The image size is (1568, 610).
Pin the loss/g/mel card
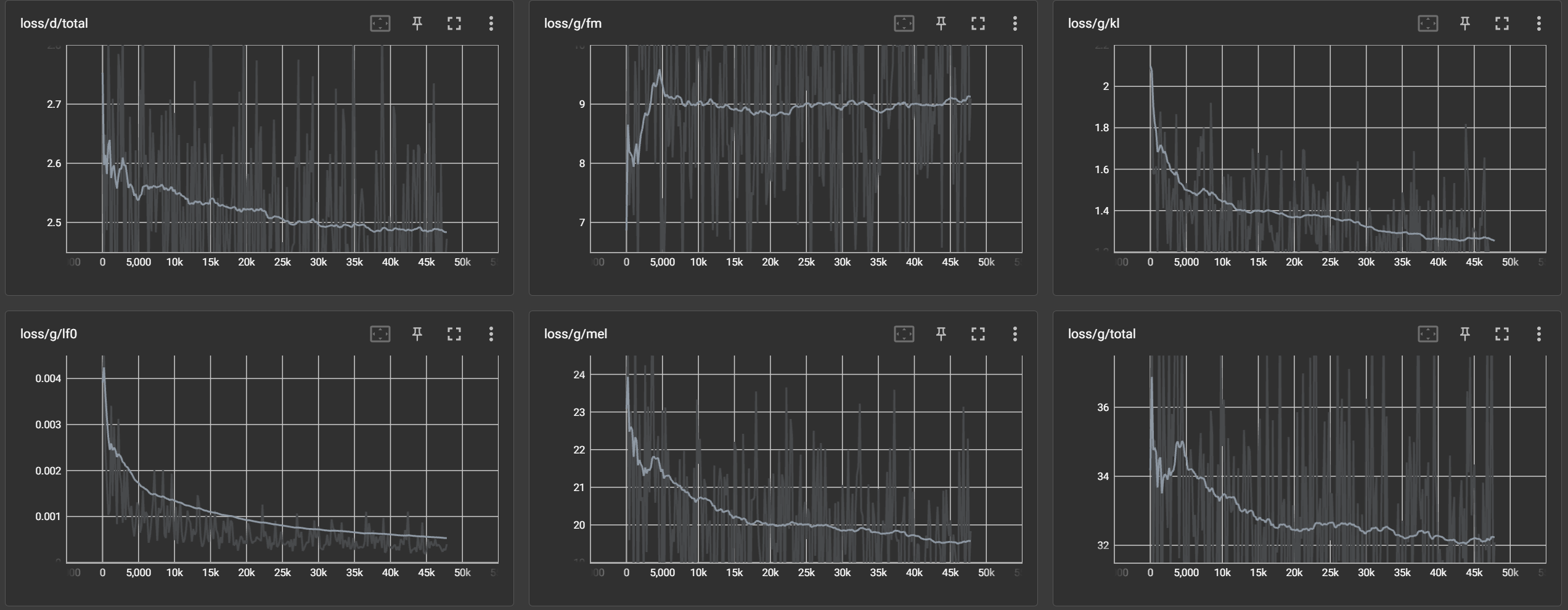(x=941, y=334)
